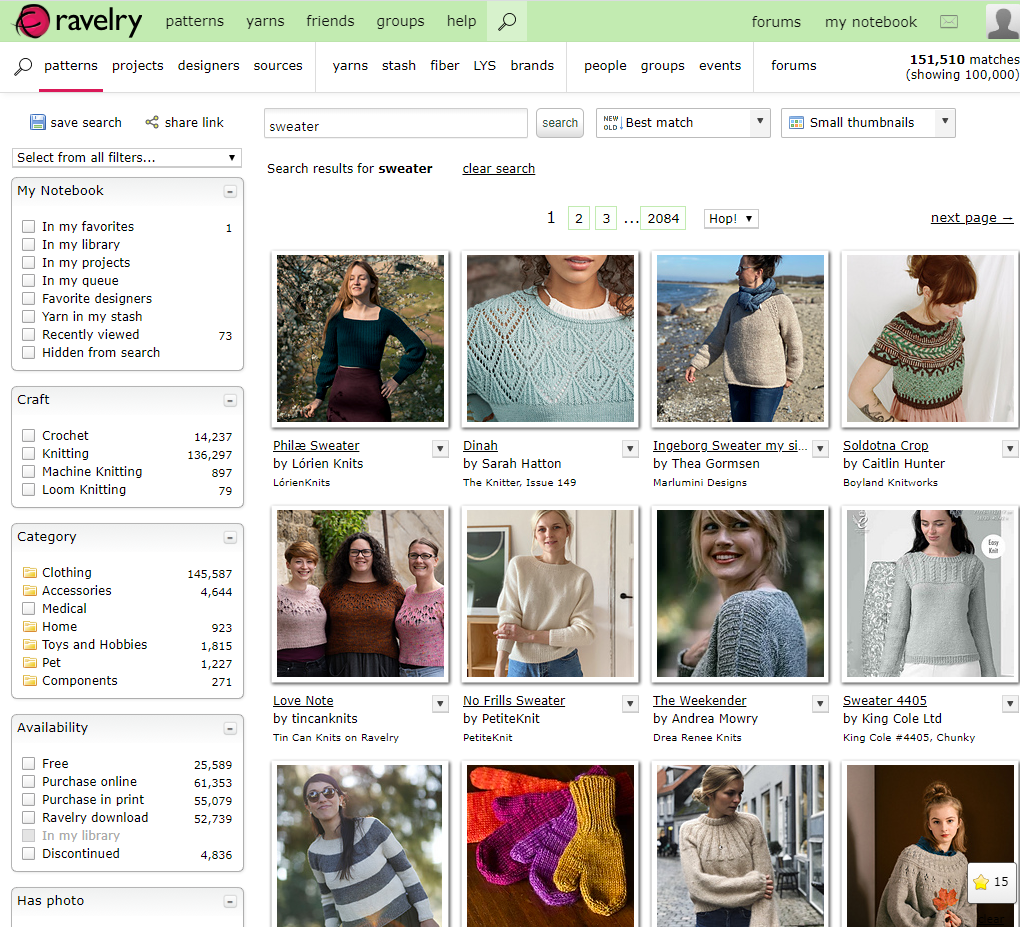Click the clear search link

[x=498, y=168]
